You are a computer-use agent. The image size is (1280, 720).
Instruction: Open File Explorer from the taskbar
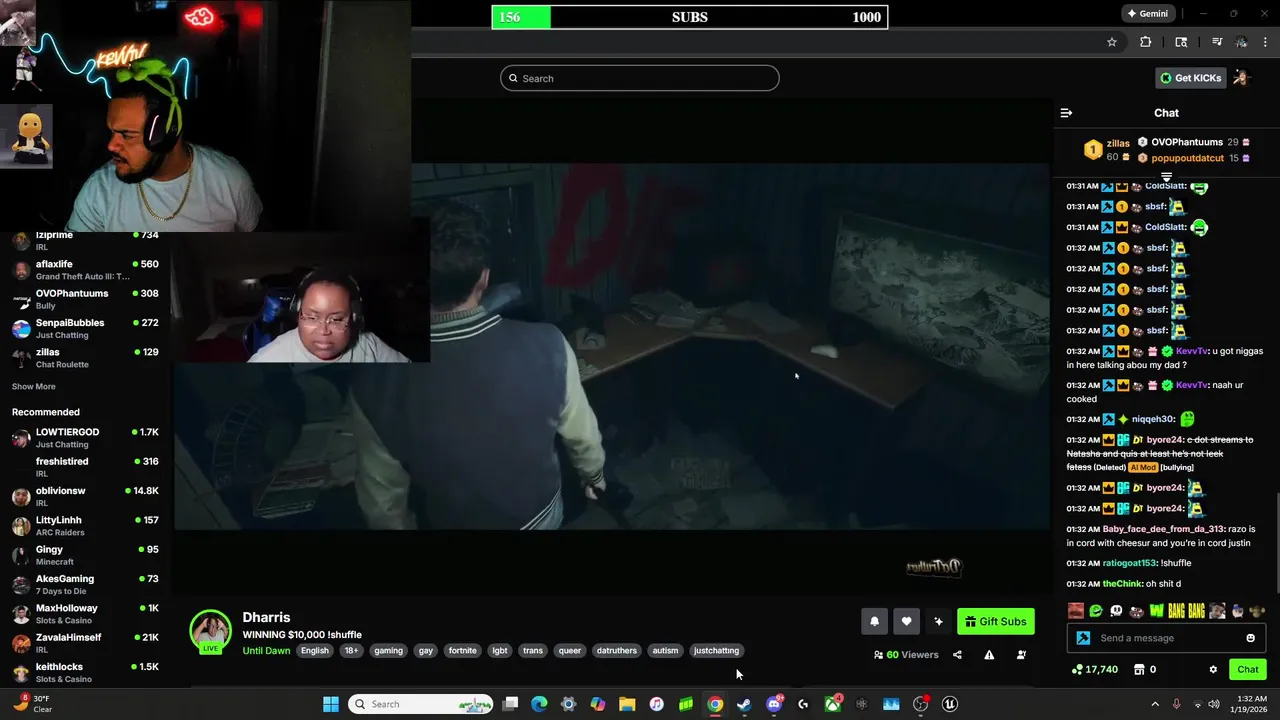coord(627,704)
